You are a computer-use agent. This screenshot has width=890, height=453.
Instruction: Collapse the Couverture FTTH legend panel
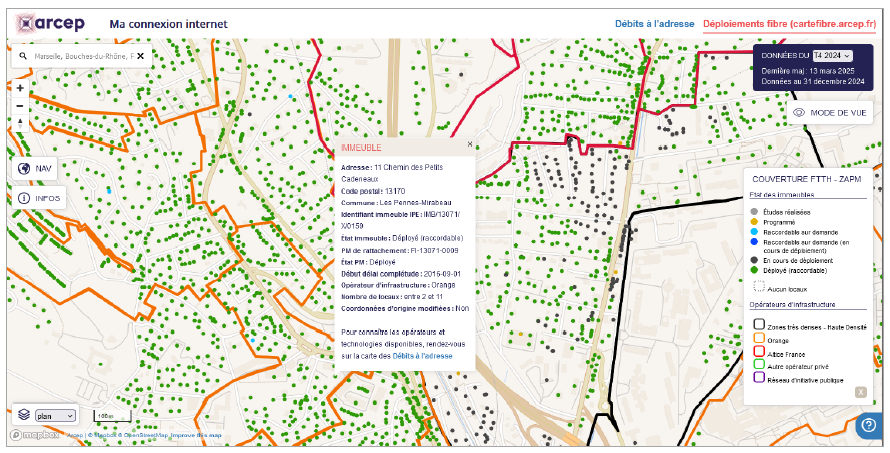(x=860, y=392)
